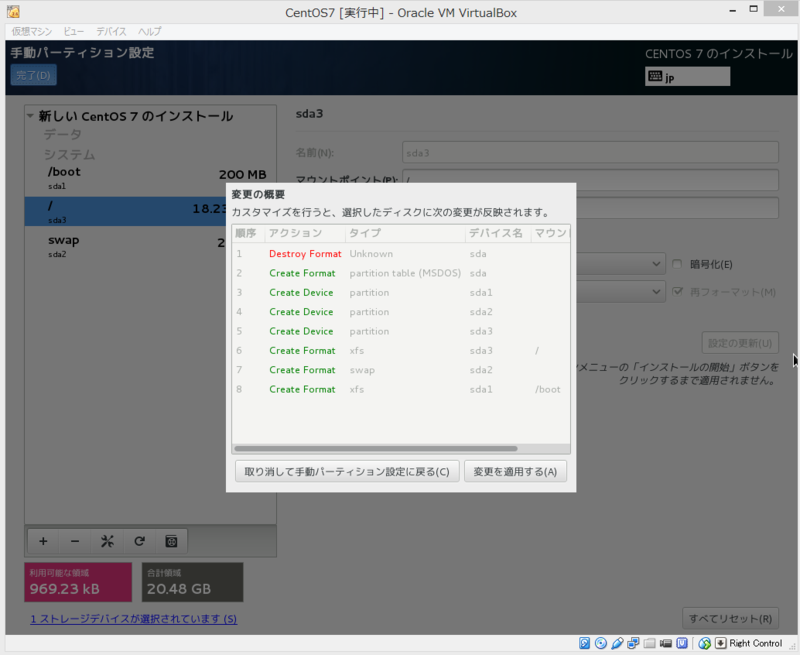This screenshot has height=655, width=800.
Task: Apply changes with 変更を適用する button
Action: click(x=515, y=471)
